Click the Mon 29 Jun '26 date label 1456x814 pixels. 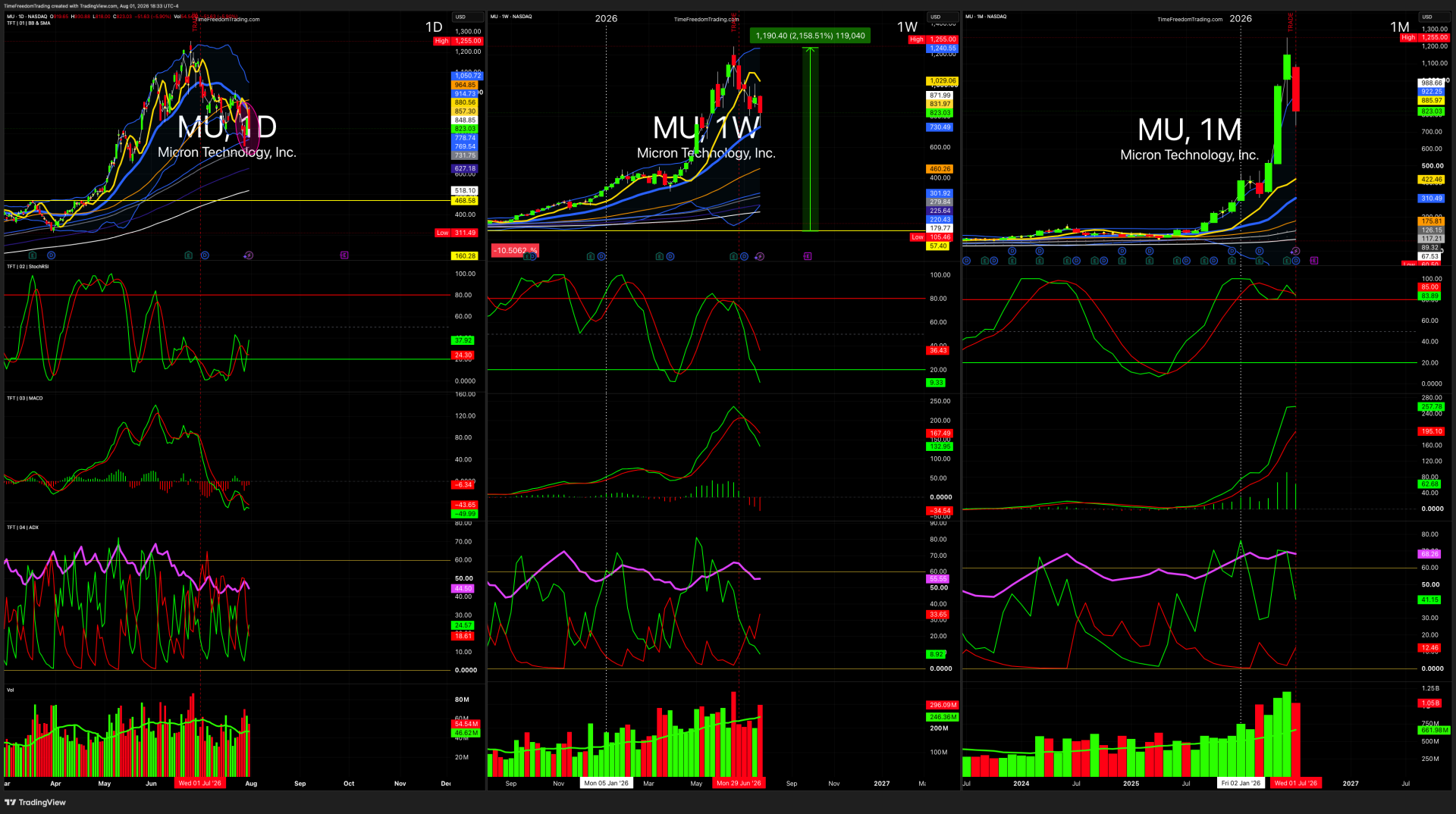point(739,784)
